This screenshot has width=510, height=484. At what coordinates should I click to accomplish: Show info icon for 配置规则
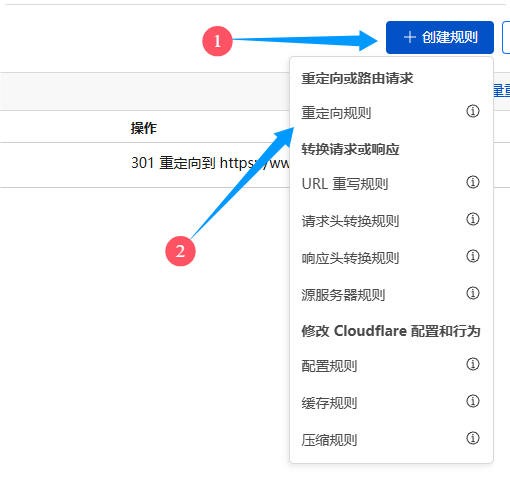click(x=473, y=364)
